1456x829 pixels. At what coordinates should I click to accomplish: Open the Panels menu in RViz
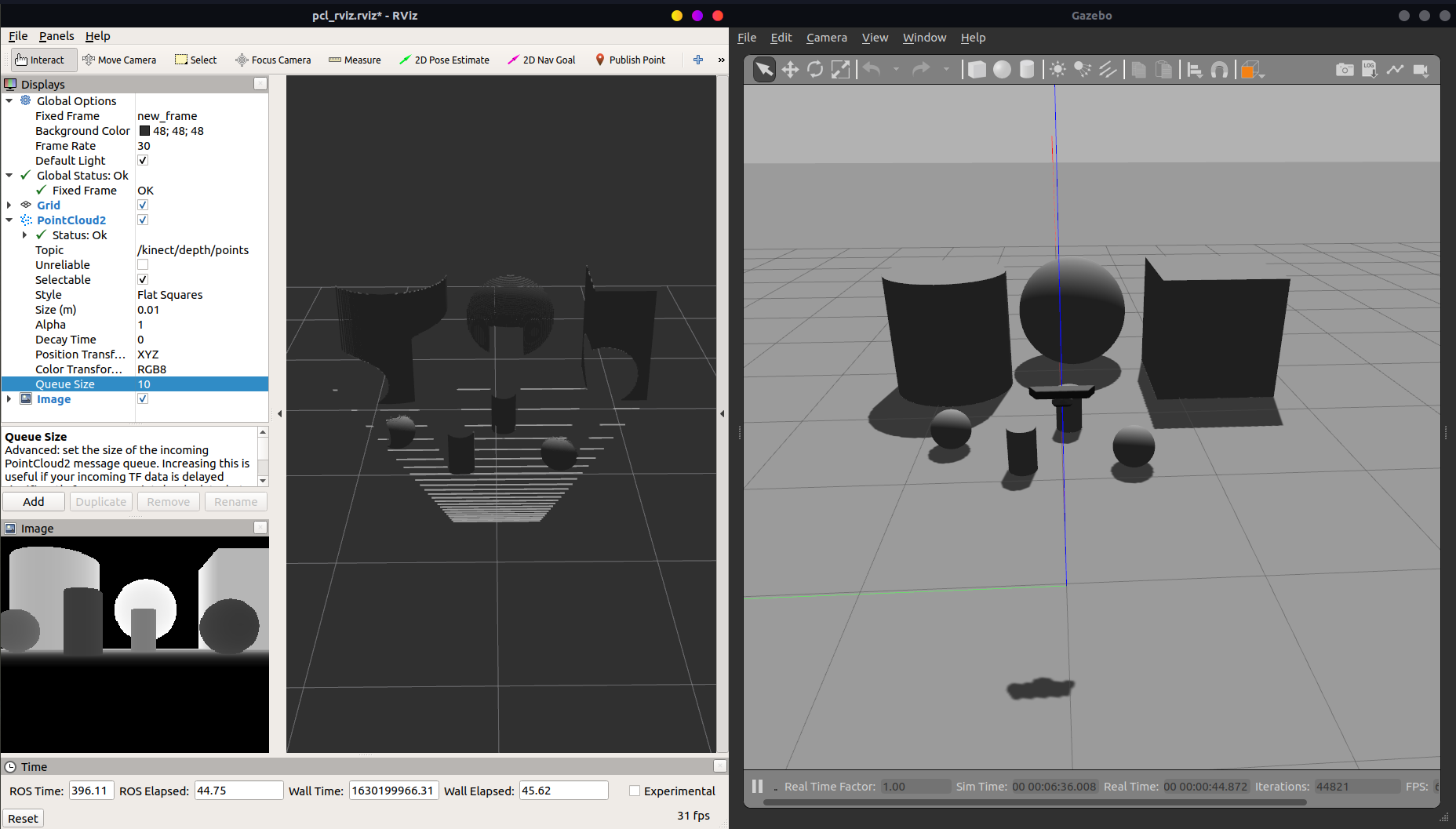56,36
